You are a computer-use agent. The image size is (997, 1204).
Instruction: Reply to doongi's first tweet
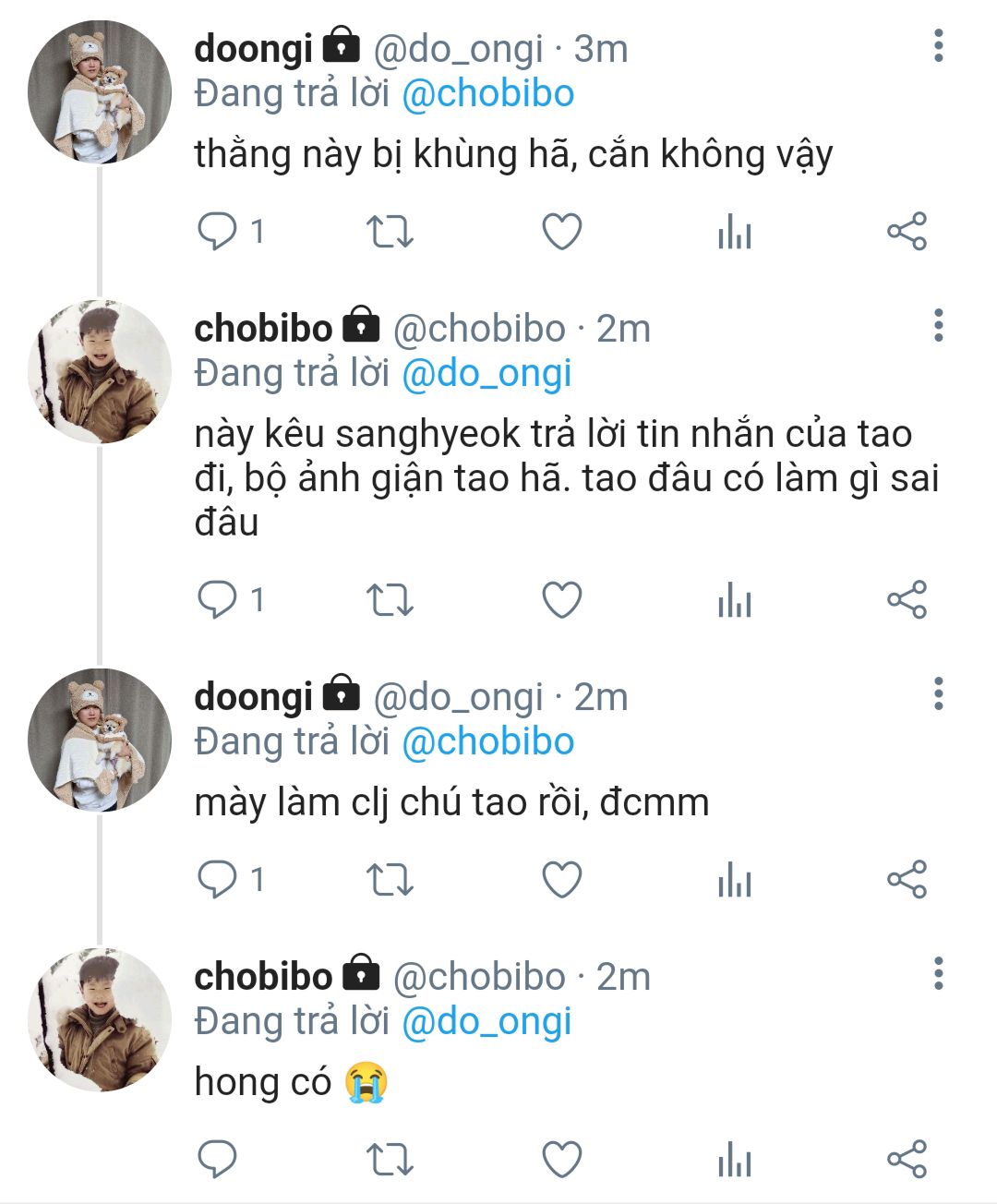pyautogui.click(x=218, y=231)
